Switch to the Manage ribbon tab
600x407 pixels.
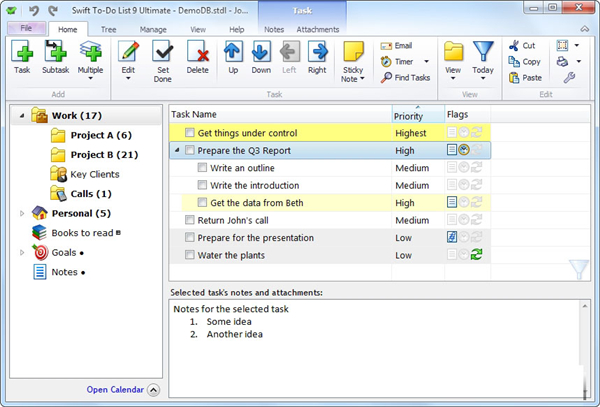click(153, 30)
